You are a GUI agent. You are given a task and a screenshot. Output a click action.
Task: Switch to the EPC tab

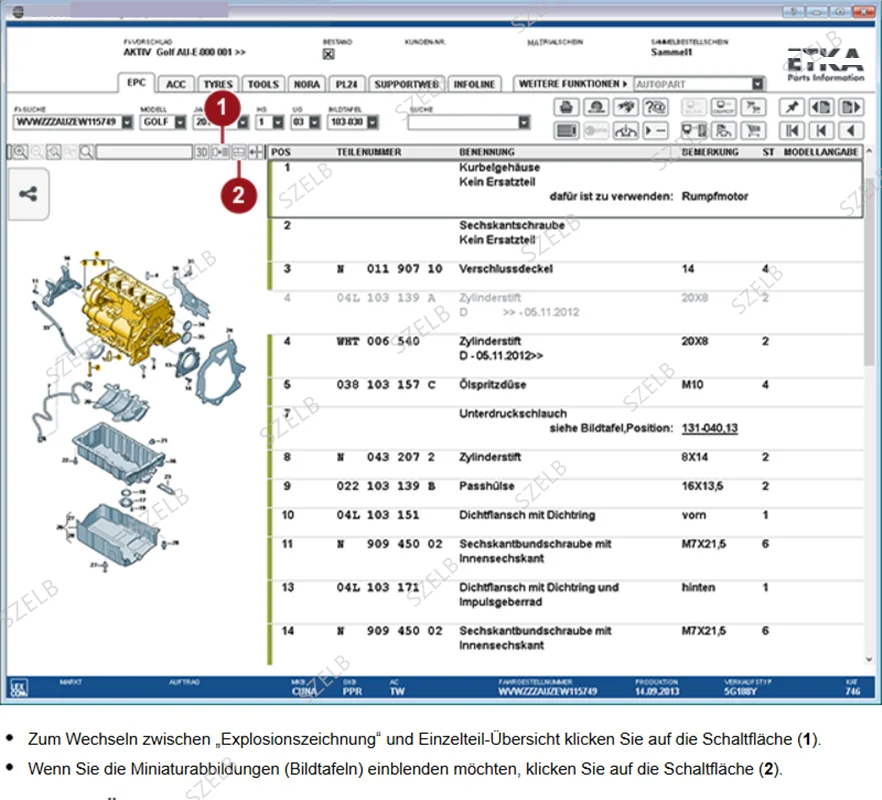(x=136, y=83)
